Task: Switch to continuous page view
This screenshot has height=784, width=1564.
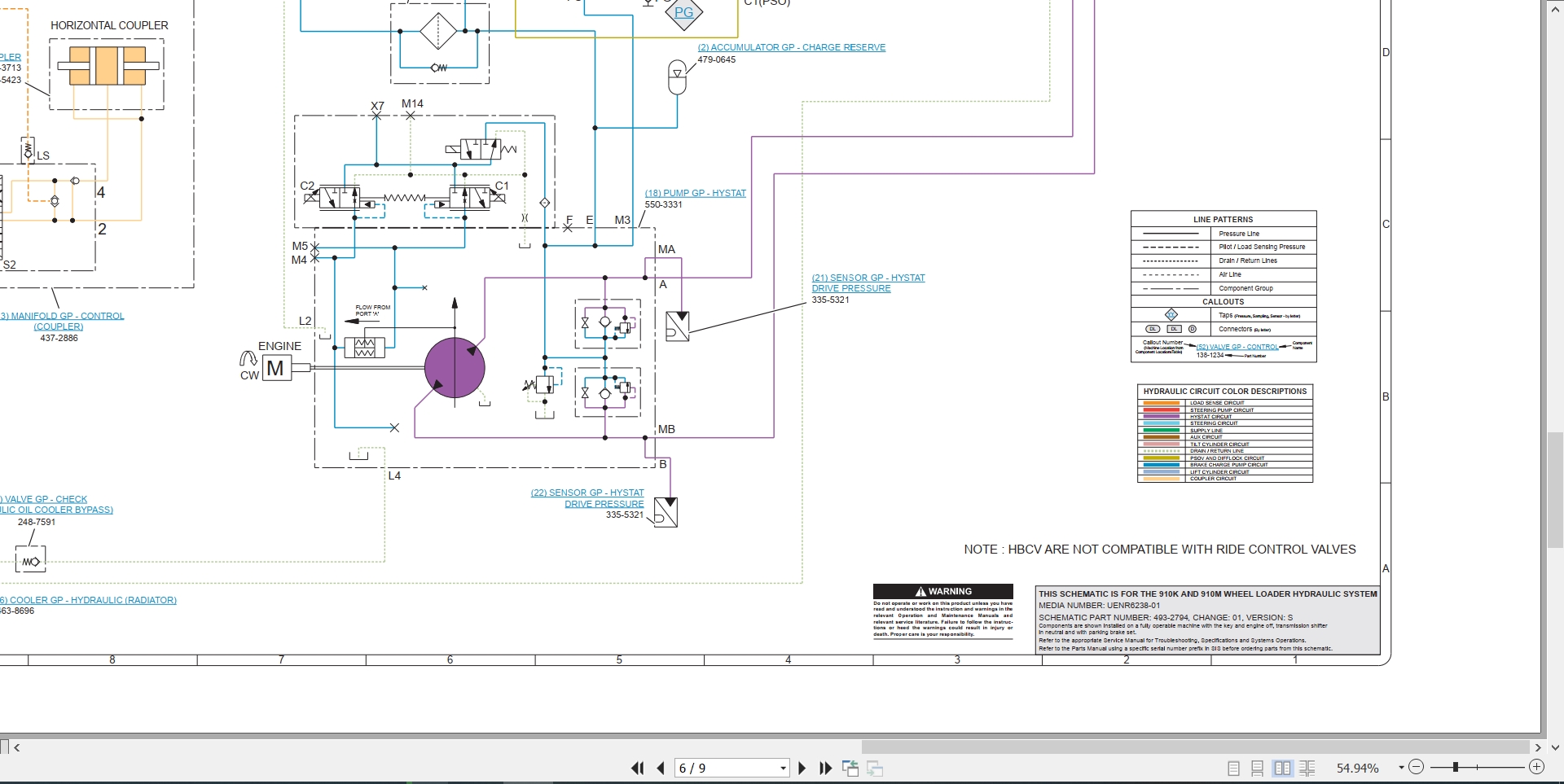Action: tap(1257, 768)
